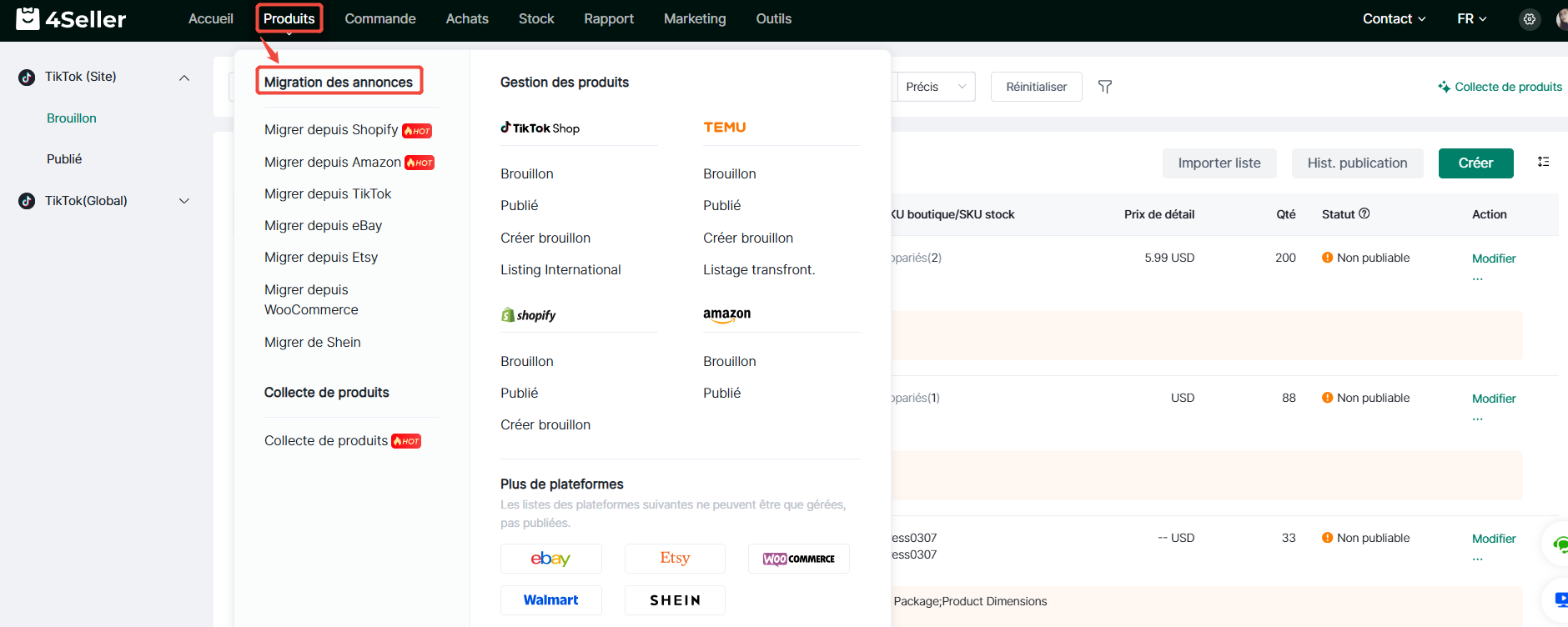The image size is (1568, 627).
Task: Open TEMU Créer brouillon
Action: click(748, 238)
